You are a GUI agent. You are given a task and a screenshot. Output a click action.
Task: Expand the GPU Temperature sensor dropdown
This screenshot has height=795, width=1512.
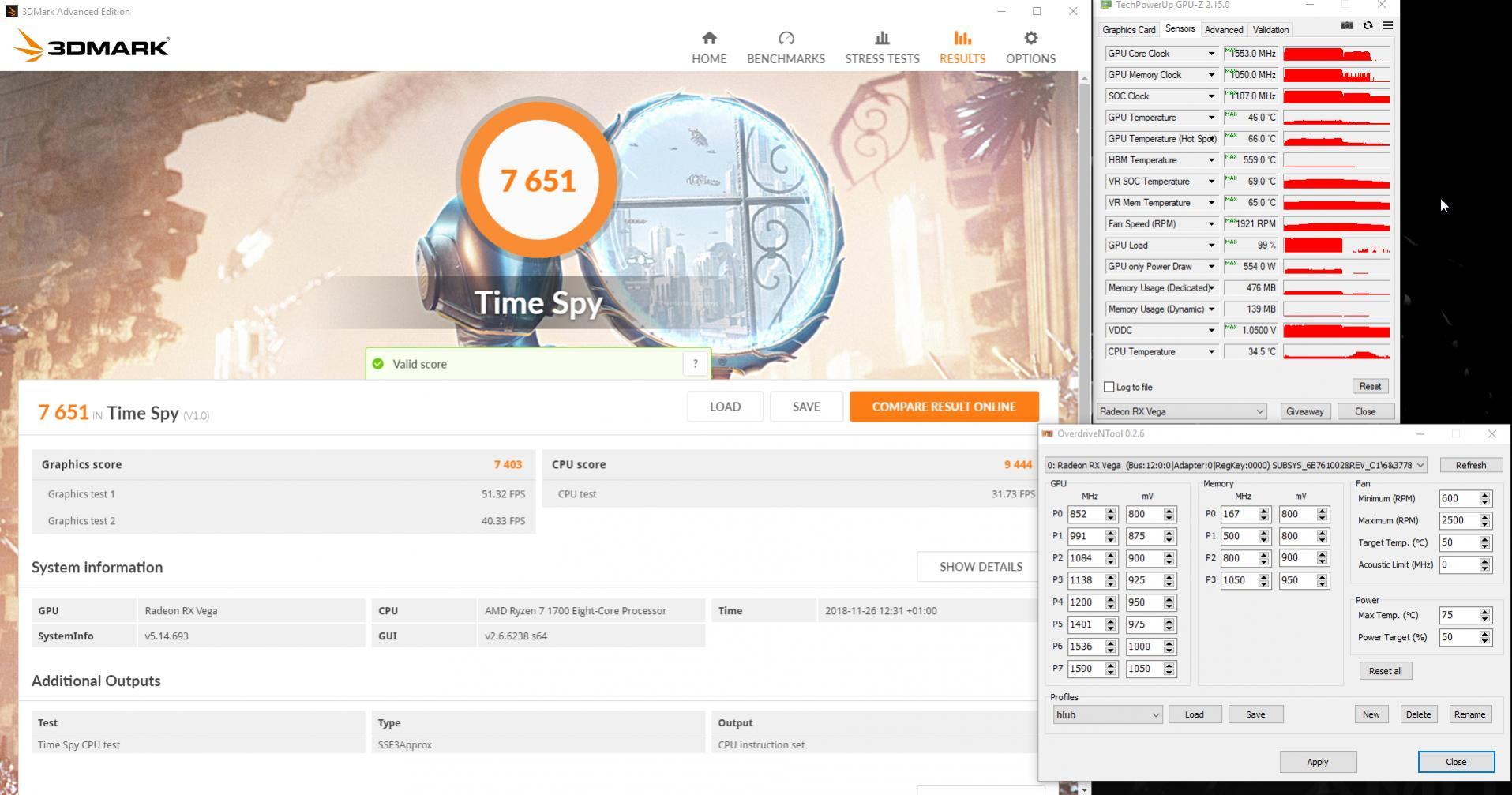(1211, 118)
